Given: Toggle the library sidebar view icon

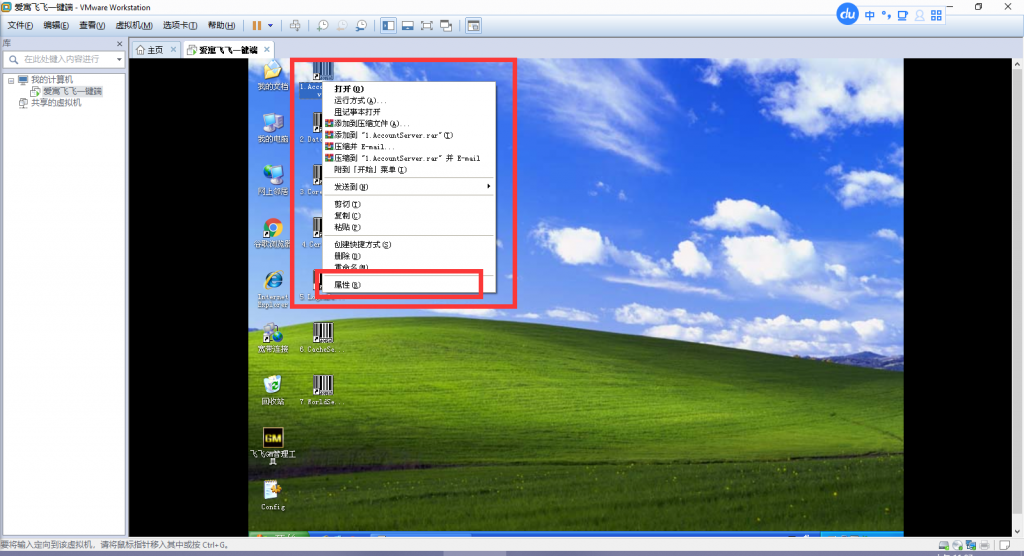Looking at the screenshot, I should 389,25.
